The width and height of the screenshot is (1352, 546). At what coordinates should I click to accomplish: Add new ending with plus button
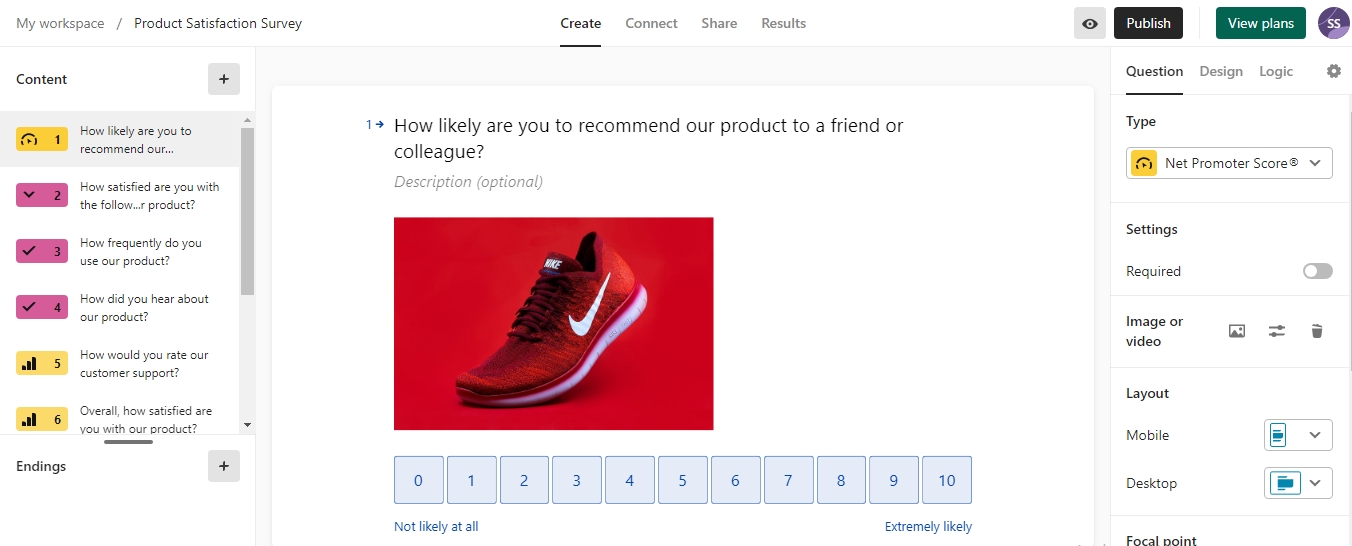(224, 466)
